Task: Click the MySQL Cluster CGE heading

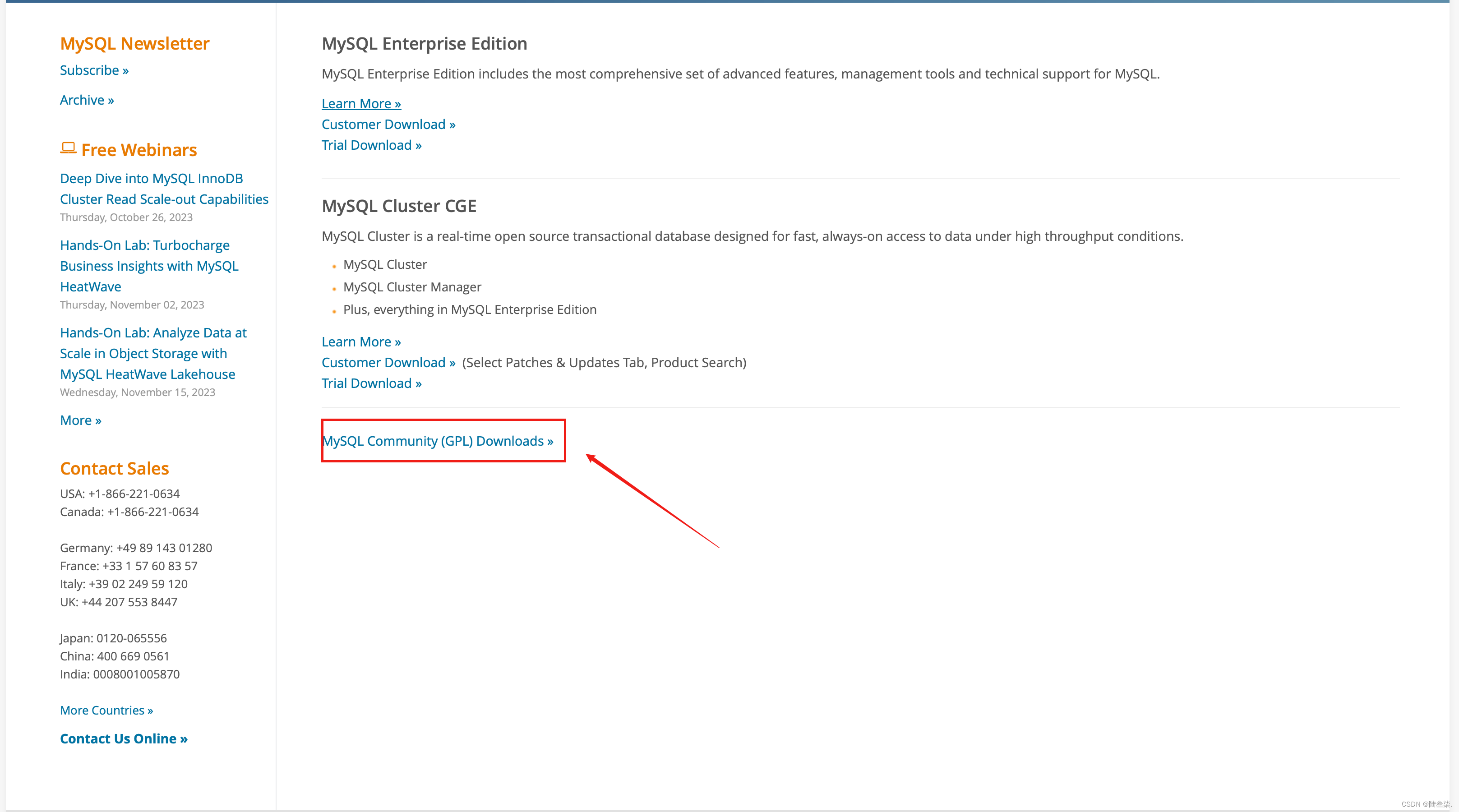Action: coord(399,206)
